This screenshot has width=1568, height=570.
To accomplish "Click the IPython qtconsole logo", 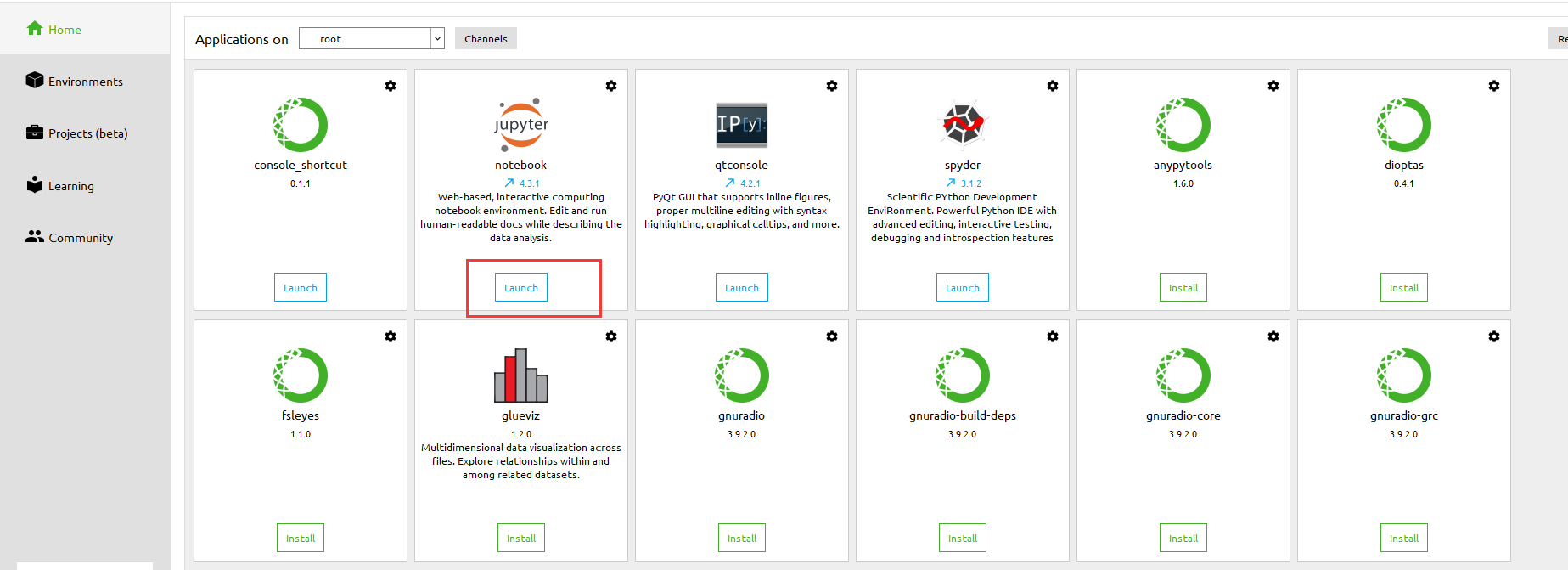I will click(x=742, y=125).
